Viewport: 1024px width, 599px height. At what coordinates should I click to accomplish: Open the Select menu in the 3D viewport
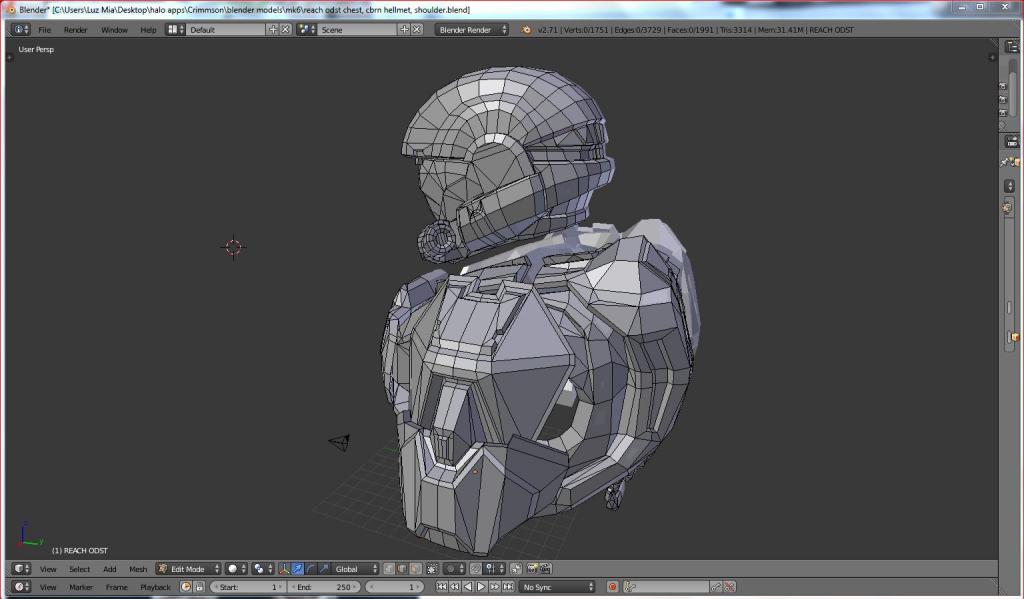(80, 570)
